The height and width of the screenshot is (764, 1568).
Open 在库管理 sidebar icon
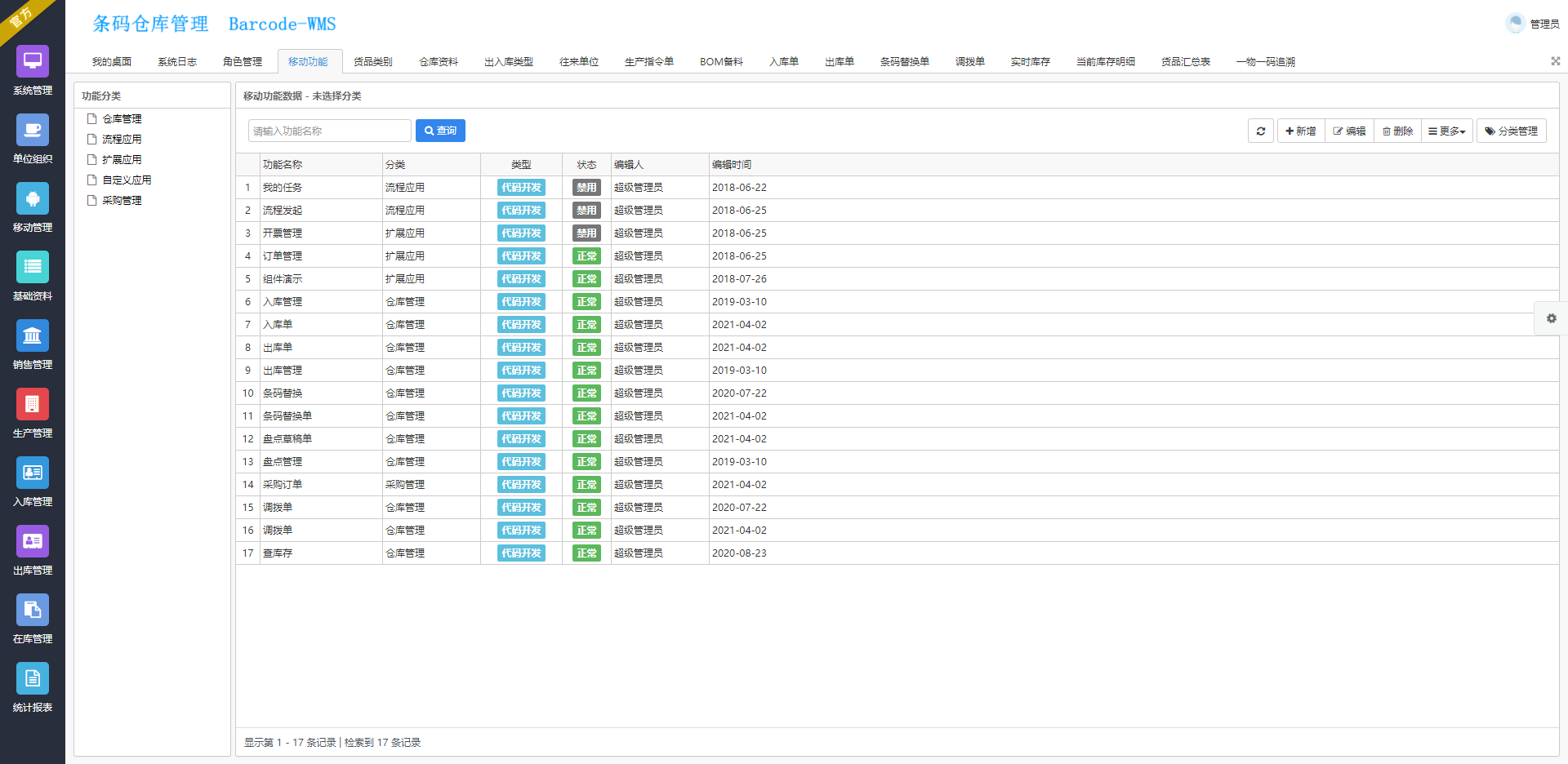[33, 610]
